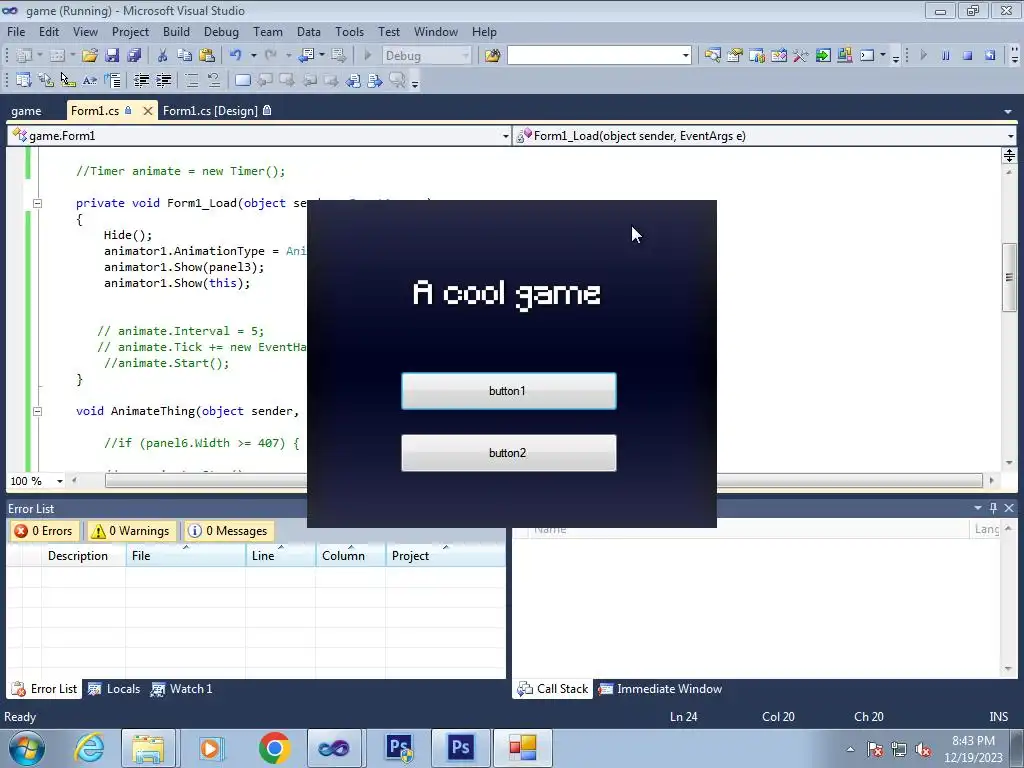Collapse the AnimateThing method outline
The width and height of the screenshot is (1024, 768).
(x=37, y=411)
